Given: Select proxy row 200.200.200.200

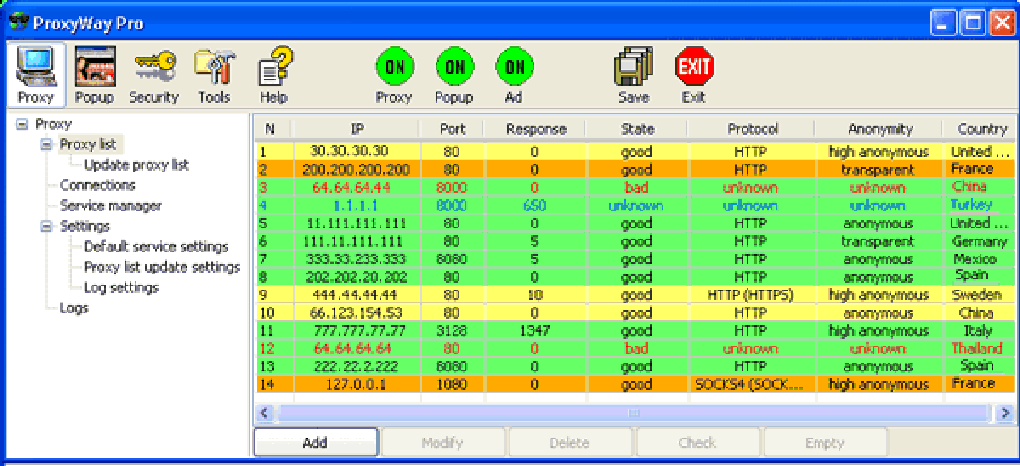Looking at the screenshot, I should [634, 169].
